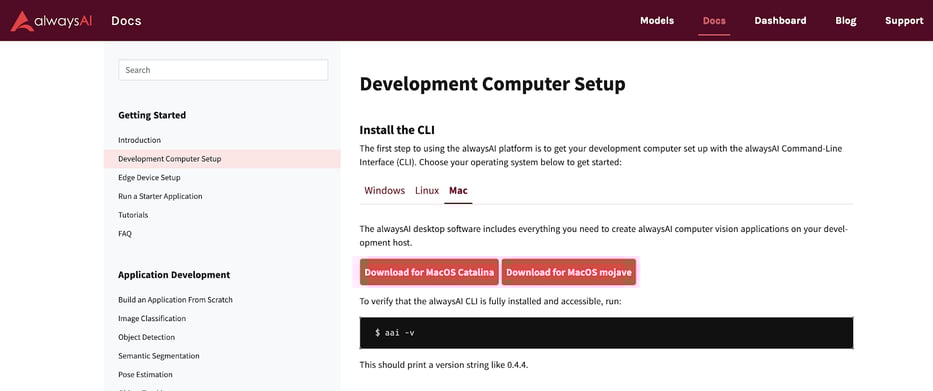Click Download for MacOS mojave button
Screen dimensions: 933x391
569,273
